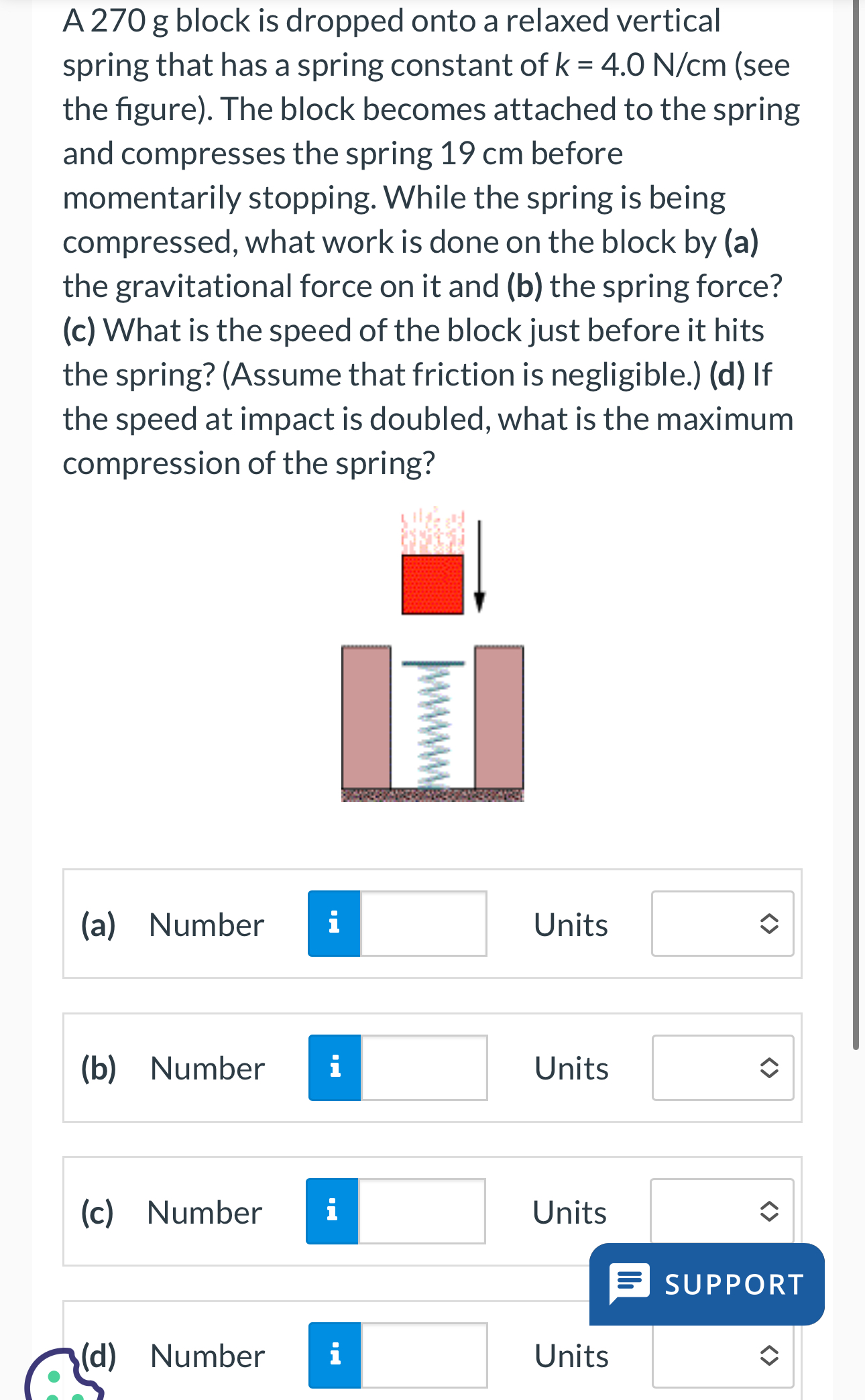
Task: Open the hint icon for part (c) Number
Action: coord(333,1211)
